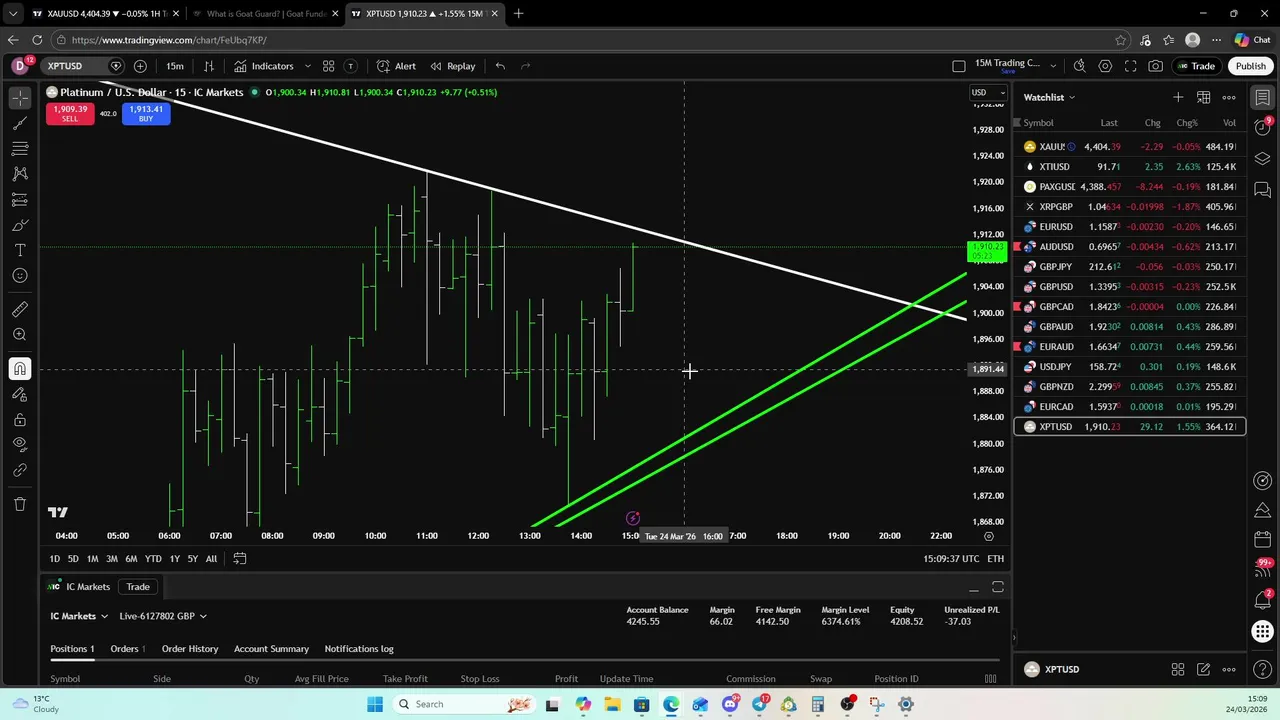Switch to the Orders tab

click(x=127, y=649)
